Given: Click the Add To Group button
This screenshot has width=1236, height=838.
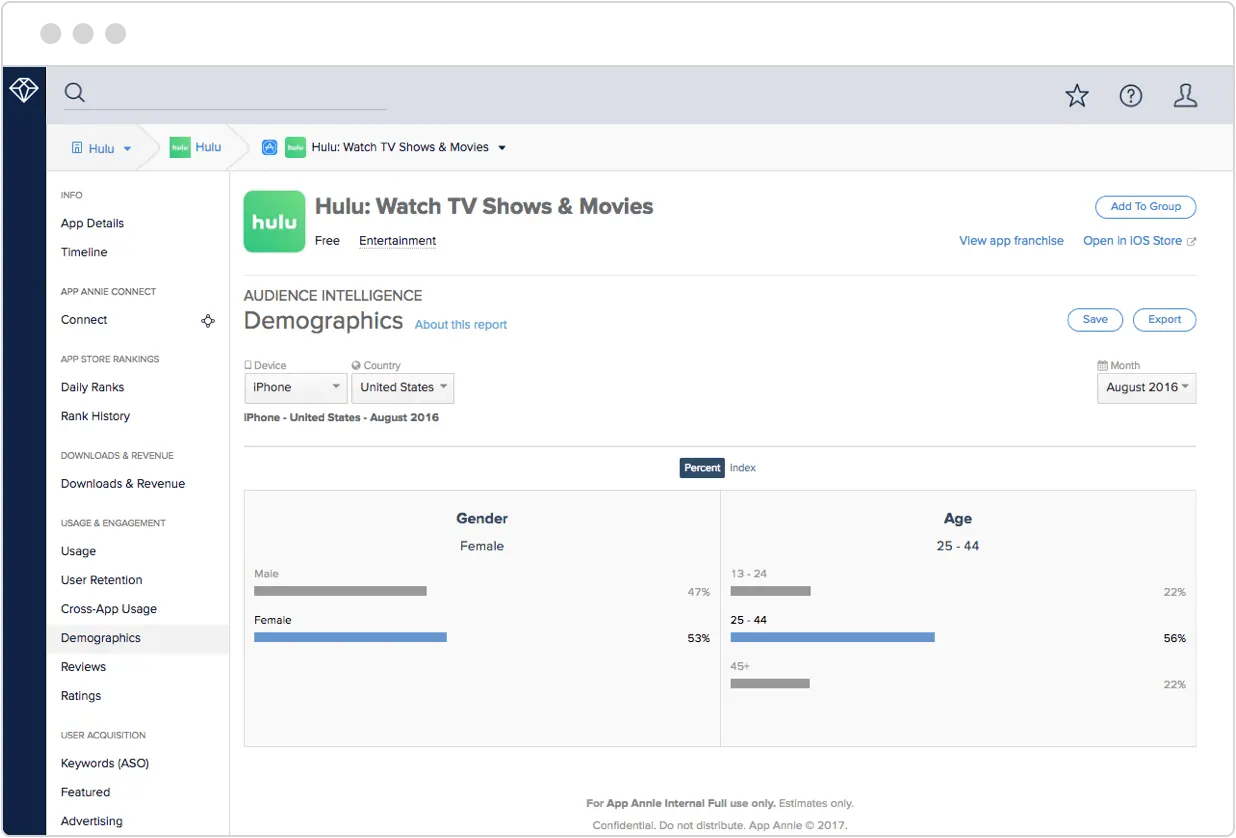Looking at the screenshot, I should click(x=1146, y=207).
